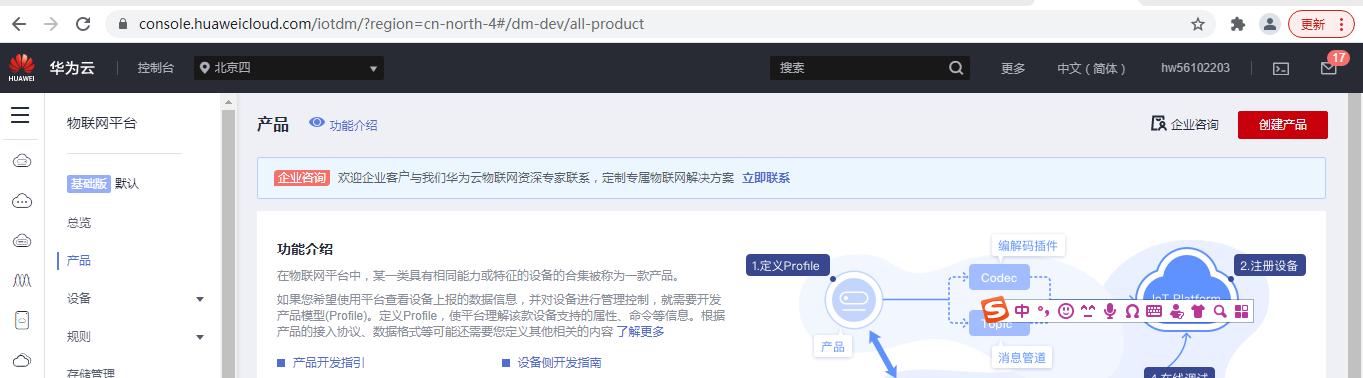The width and height of the screenshot is (1363, 378).
Task: Click the eye icon next to 功能介绍
Action: pyautogui.click(x=317, y=123)
